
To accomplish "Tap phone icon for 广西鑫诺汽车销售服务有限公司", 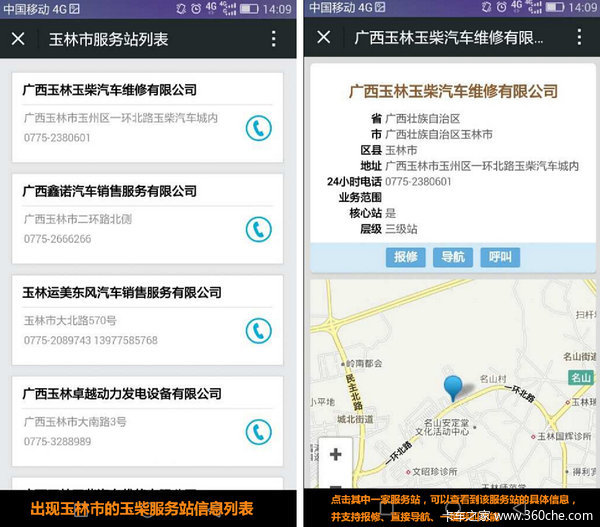I will coord(259,229).
